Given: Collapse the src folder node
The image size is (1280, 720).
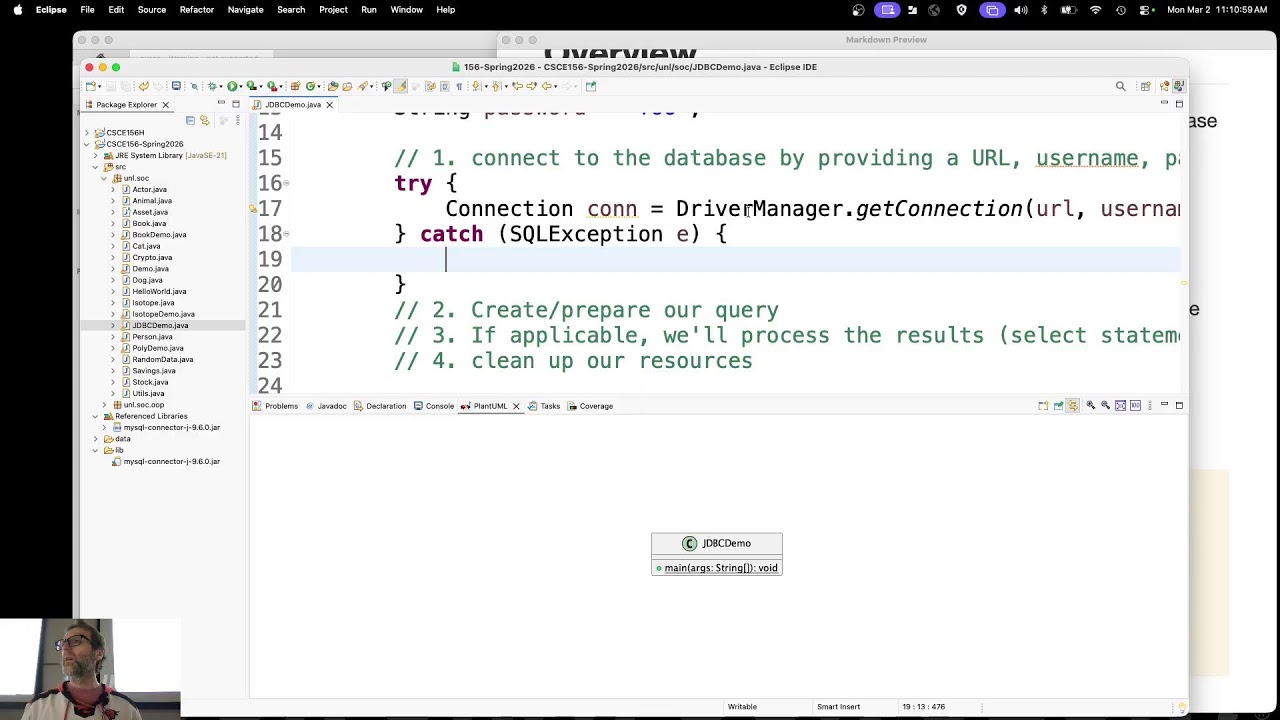Looking at the screenshot, I should pos(96,167).
